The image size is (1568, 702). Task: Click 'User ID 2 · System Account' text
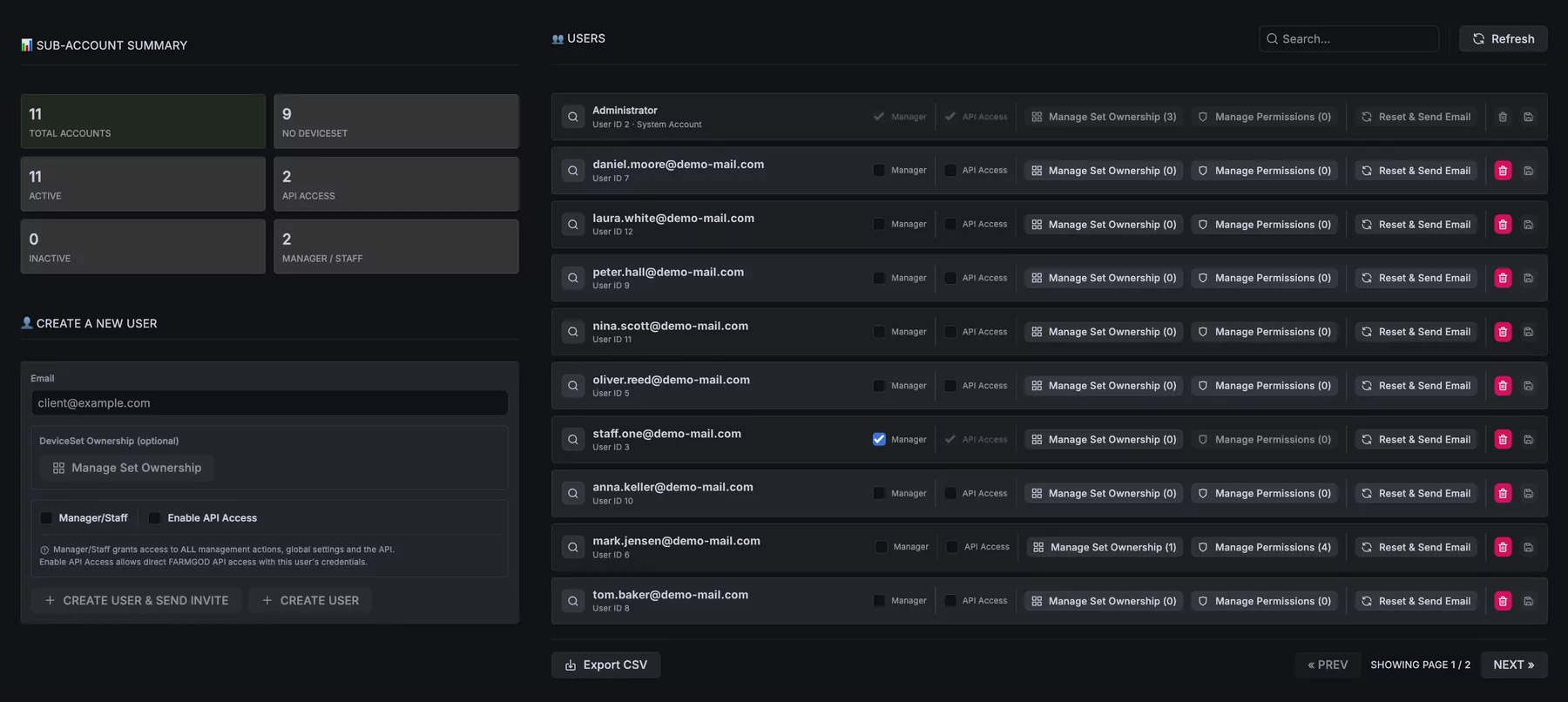[646, 125]
